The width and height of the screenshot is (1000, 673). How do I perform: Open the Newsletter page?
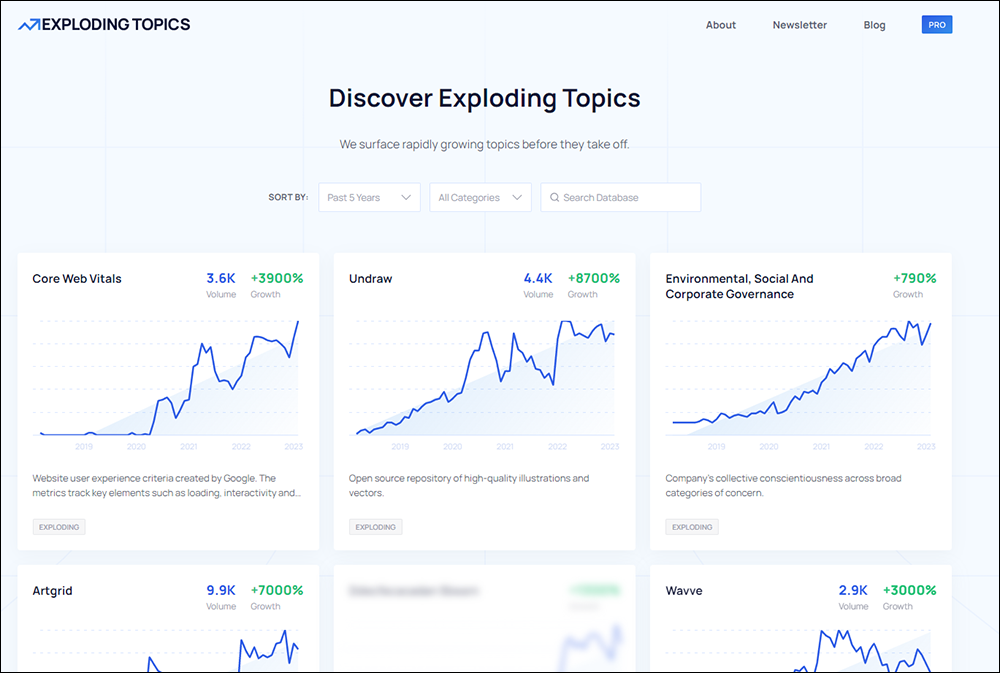coord(800,25)
